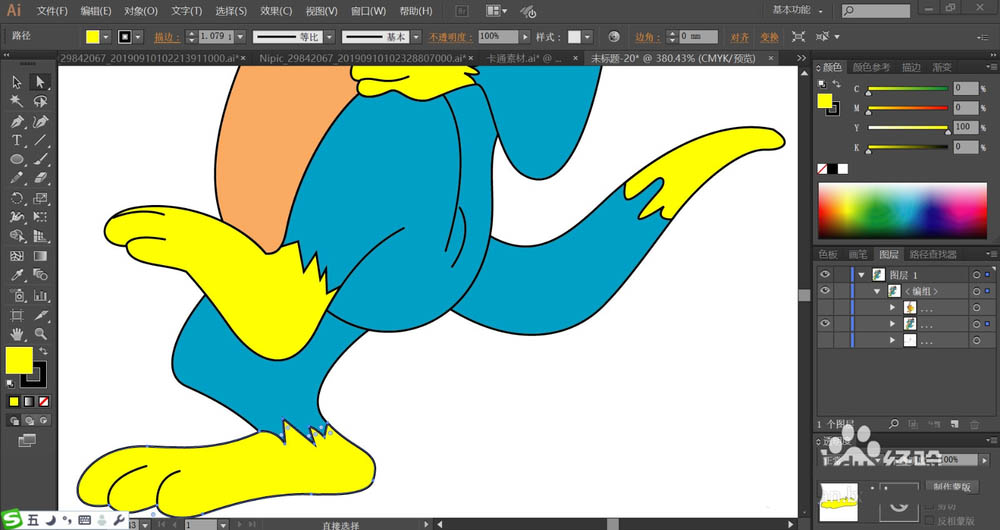Open the 基本 brush definition dropdown
Screen dimensions: 1000x530
[x=416, y=37]
